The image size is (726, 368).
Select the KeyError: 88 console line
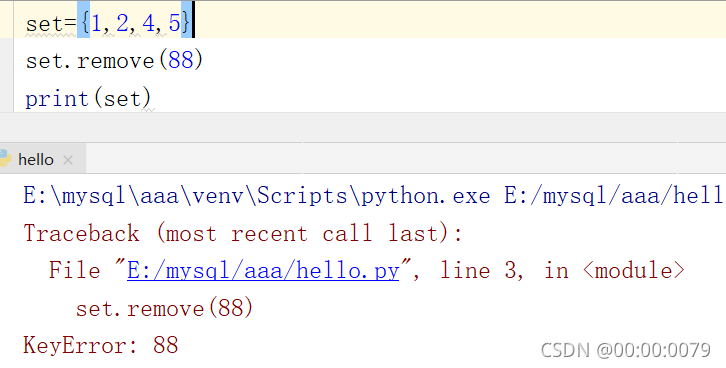click(x=100, y=345)
